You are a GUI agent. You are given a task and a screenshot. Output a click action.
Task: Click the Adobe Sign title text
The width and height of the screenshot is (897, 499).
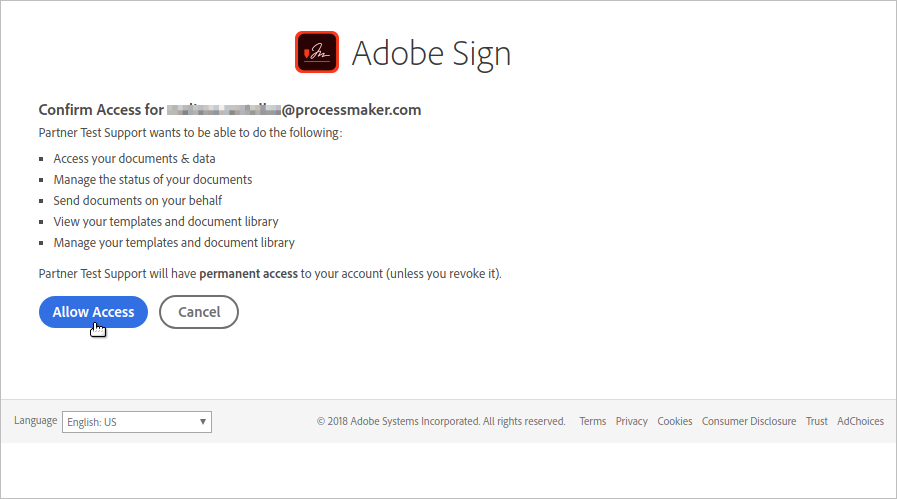(x=431, y=53)
